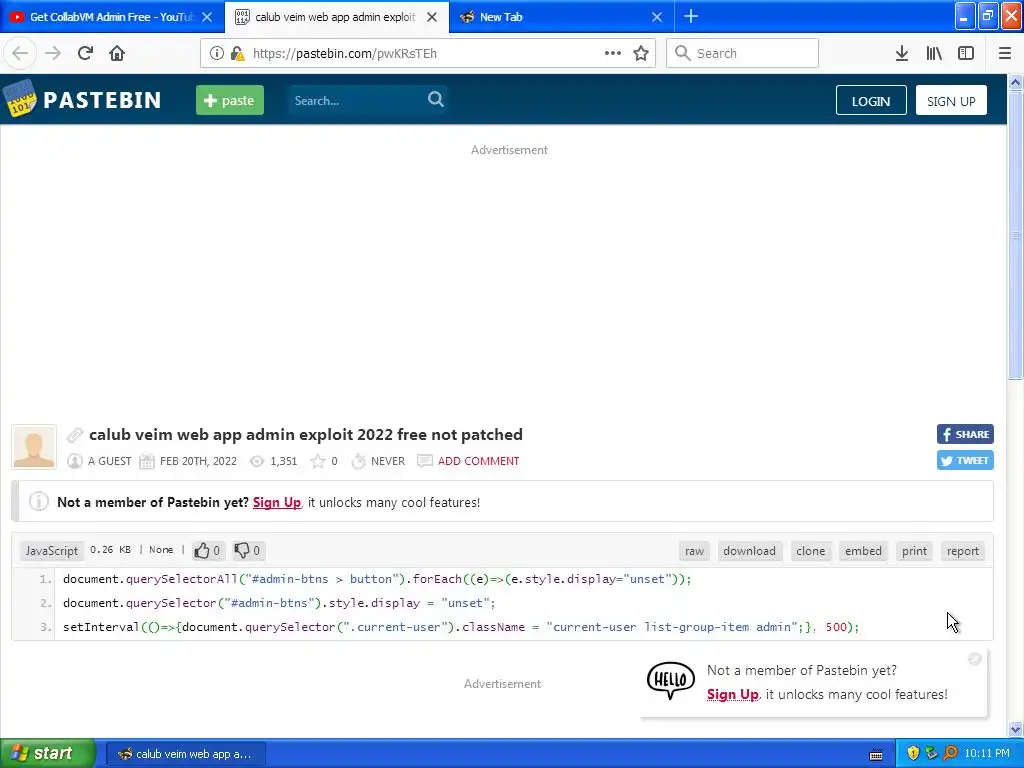The height and width of the screenshot is (768, 1024).
Task: Toggle the Firefox sidebar icon
Action: 966,54
